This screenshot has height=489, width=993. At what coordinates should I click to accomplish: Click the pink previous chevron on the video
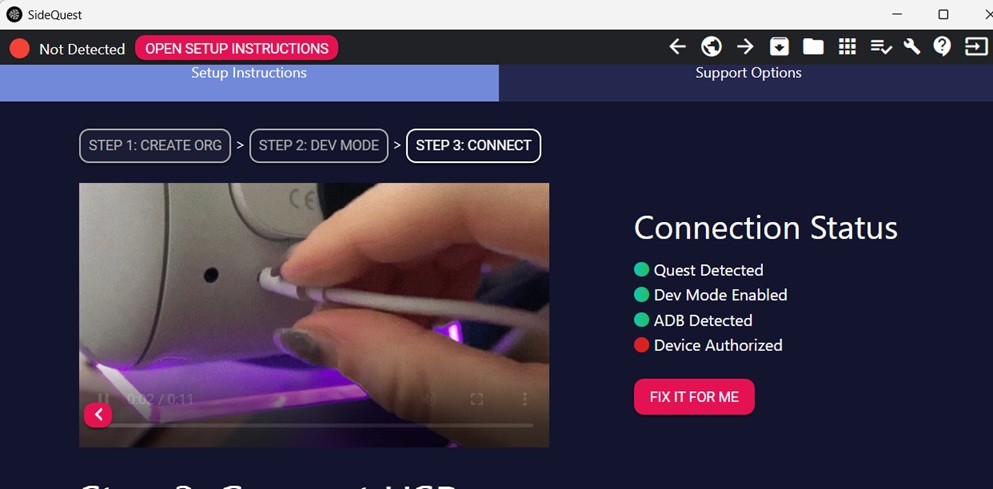click(98, 415)
